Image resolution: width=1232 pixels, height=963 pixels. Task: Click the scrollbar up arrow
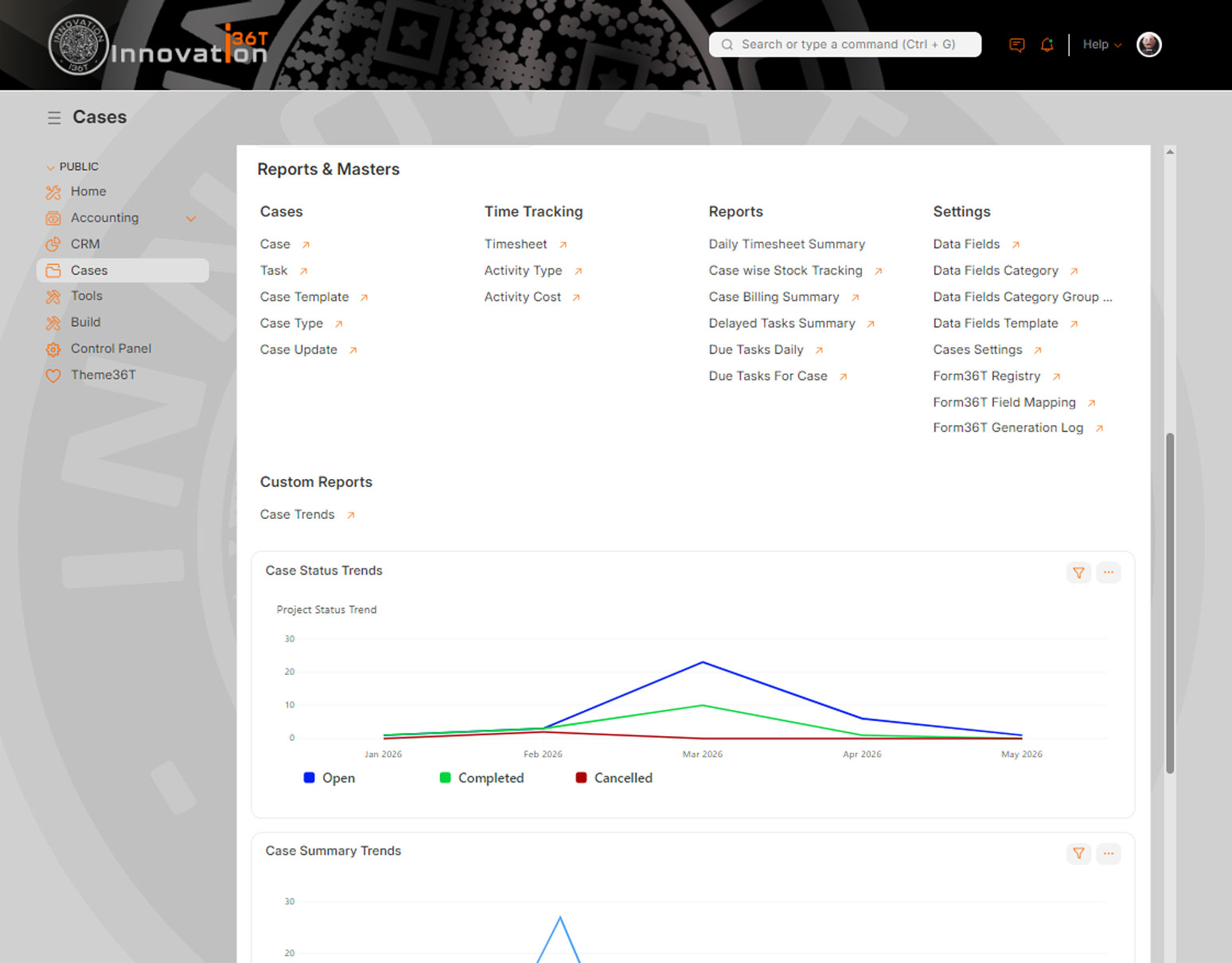coord(1170,152)
